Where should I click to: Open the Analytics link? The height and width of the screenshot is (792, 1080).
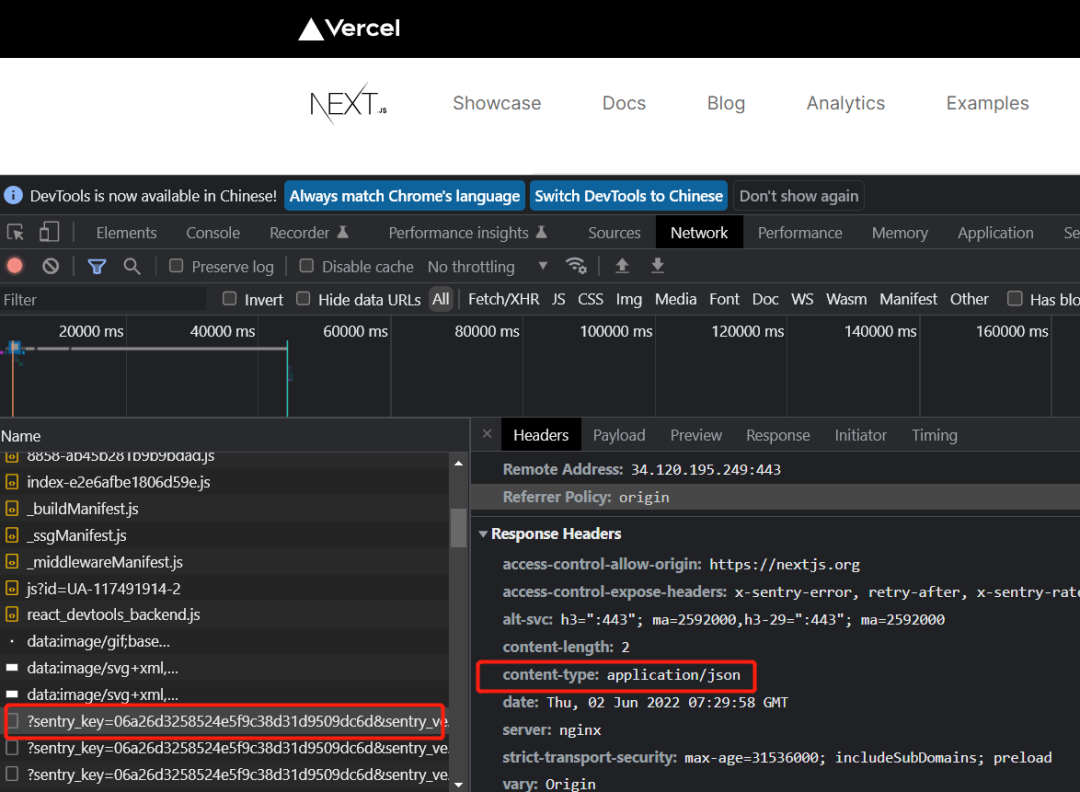tap(846, 103)
